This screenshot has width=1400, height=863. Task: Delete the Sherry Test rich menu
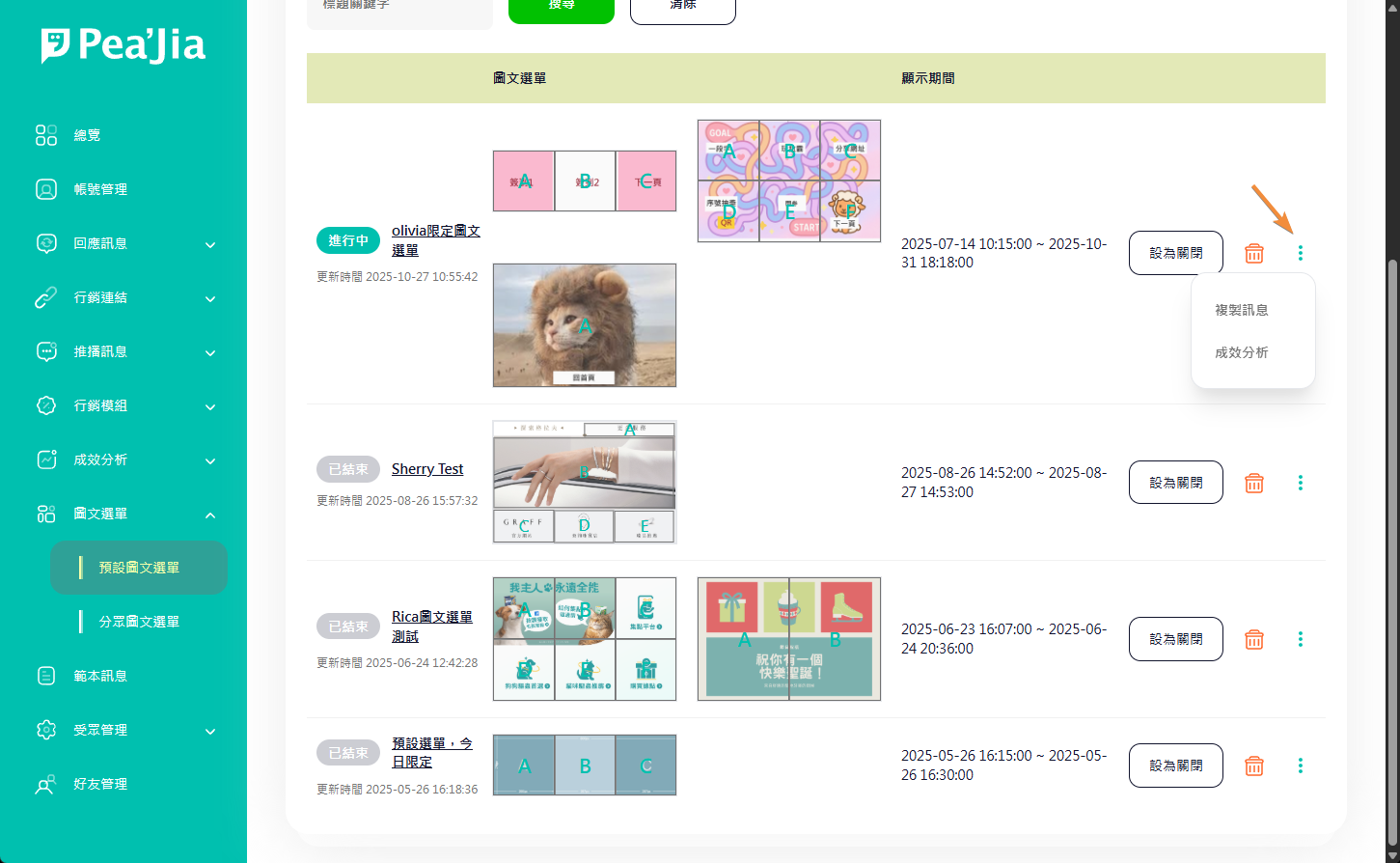coord(1254,483)
